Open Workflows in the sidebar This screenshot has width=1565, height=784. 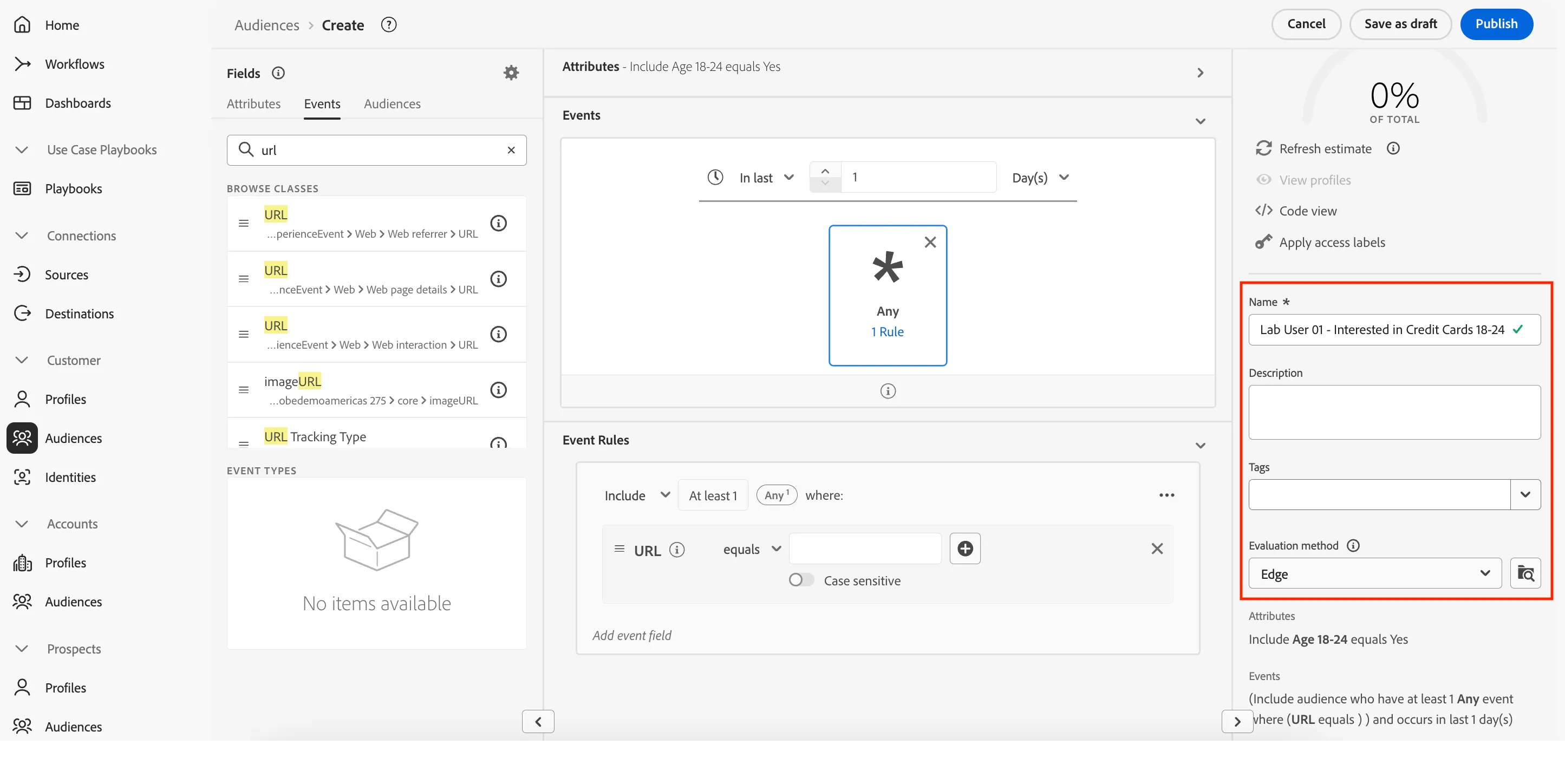coord(59,64)
